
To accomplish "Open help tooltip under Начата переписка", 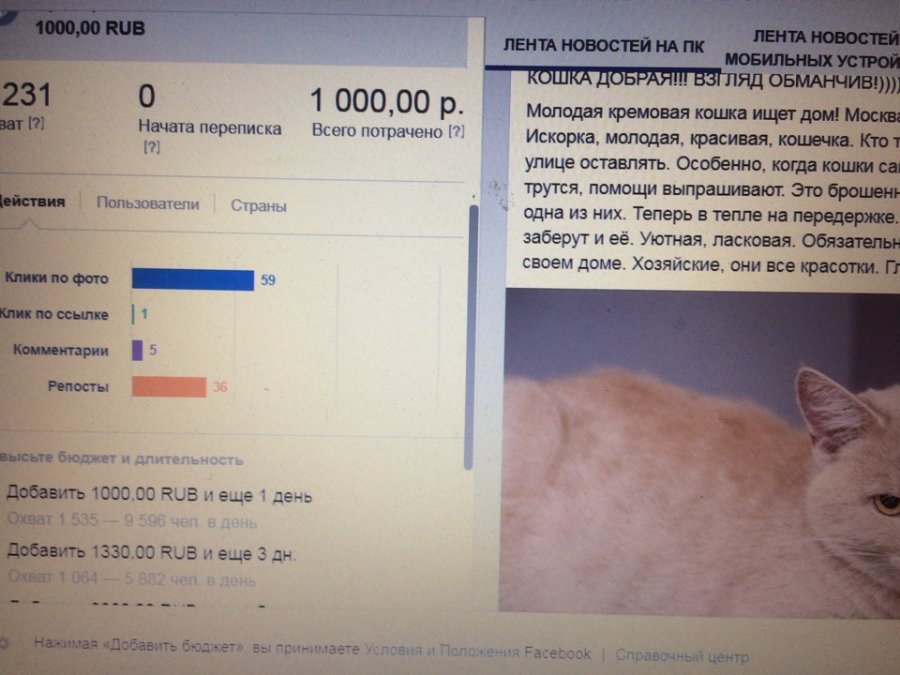I will tap(152, 148).
